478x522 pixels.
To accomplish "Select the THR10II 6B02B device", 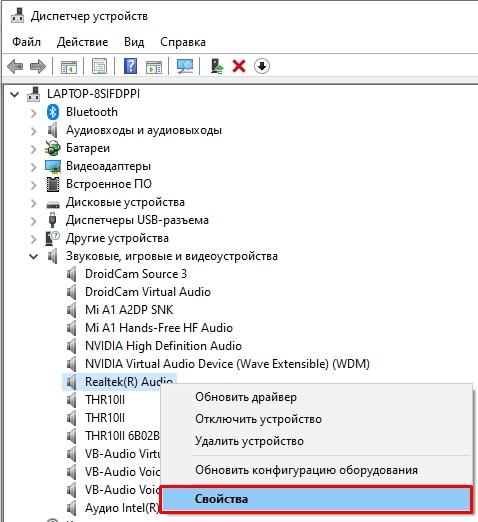I will 122,436.
